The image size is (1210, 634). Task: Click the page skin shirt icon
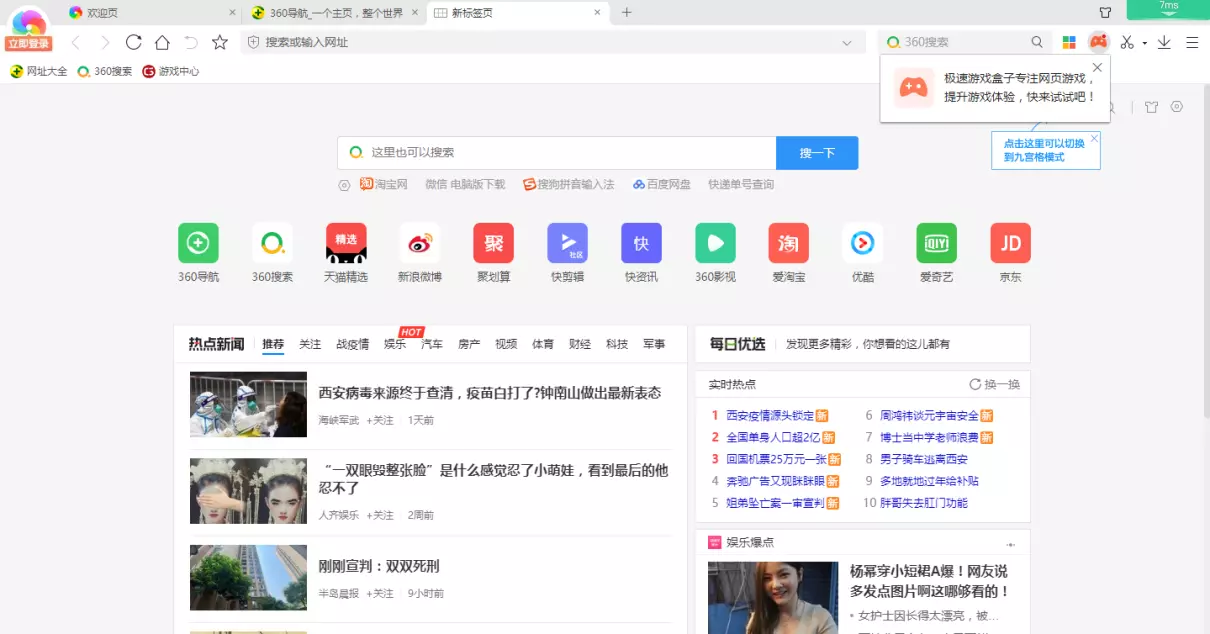pos(1151,107)
